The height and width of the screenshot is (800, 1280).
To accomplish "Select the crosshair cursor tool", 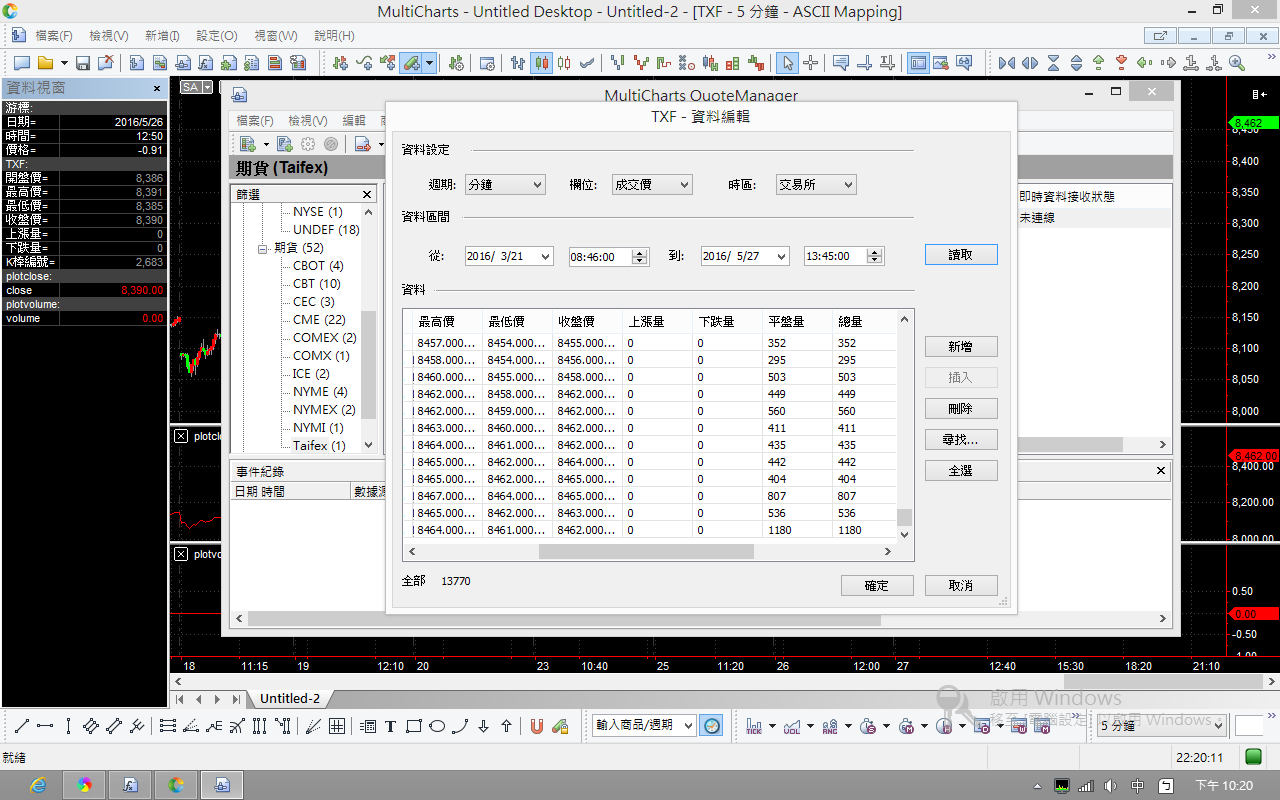I will [811, 63].
